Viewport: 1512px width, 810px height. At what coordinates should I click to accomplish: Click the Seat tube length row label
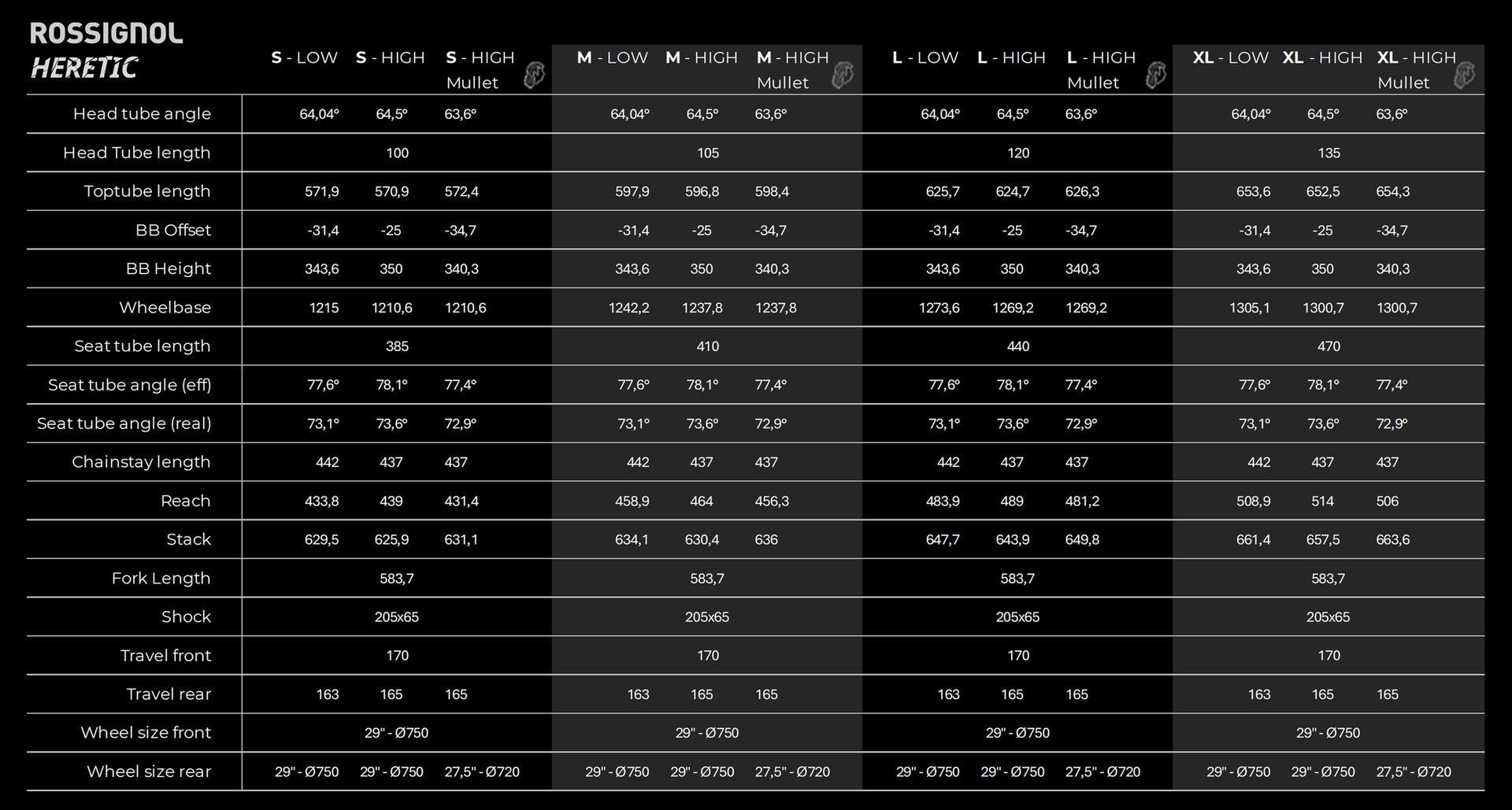(143, 346)
